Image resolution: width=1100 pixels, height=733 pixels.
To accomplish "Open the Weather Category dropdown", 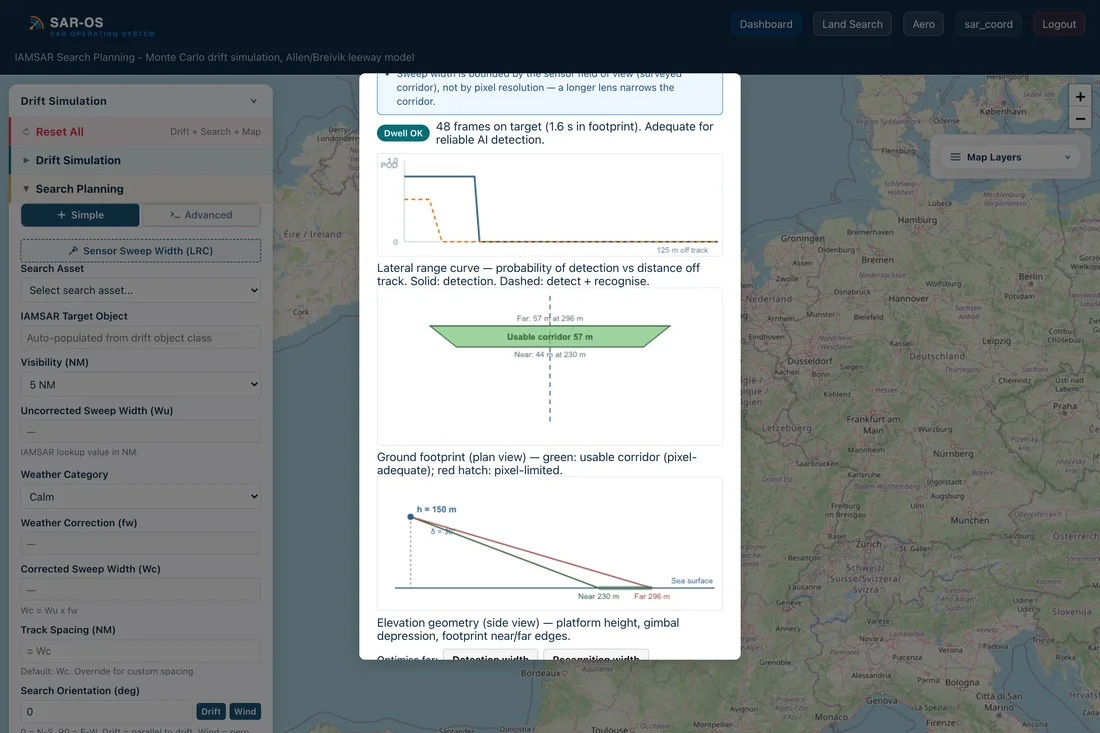I will pos(140,497).
